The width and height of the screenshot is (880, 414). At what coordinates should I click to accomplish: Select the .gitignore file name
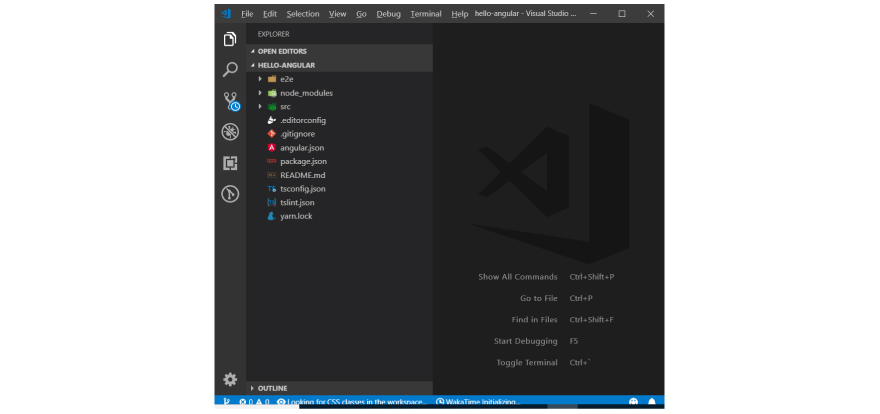pos(297,134)
